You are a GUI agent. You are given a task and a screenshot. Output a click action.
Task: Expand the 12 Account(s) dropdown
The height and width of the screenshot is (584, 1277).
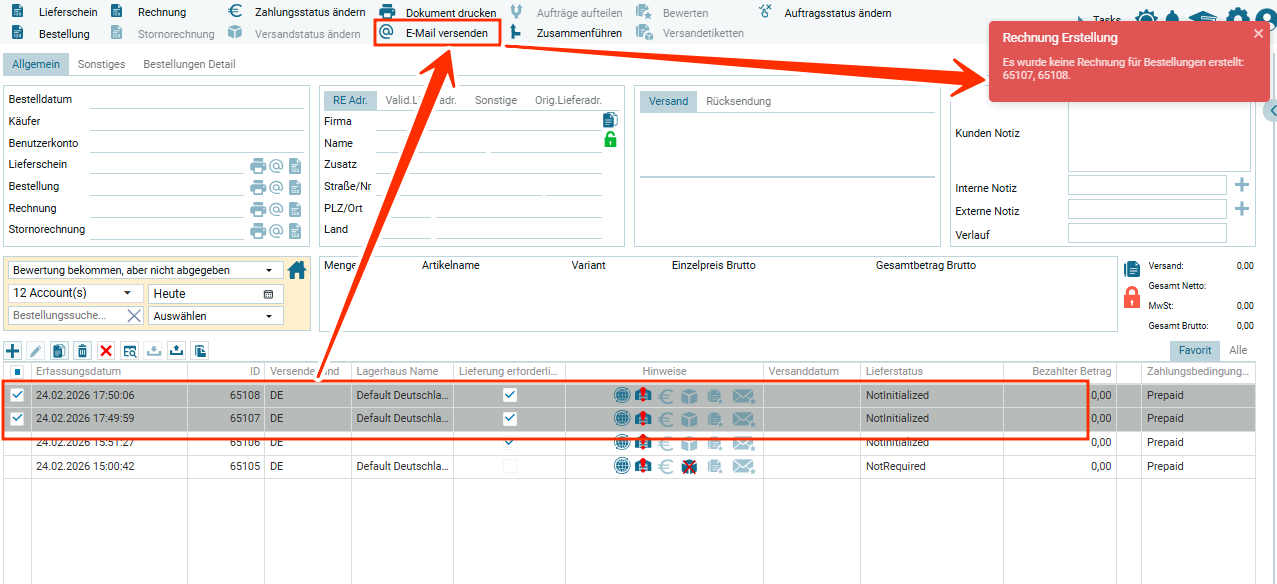coord(76,293)
